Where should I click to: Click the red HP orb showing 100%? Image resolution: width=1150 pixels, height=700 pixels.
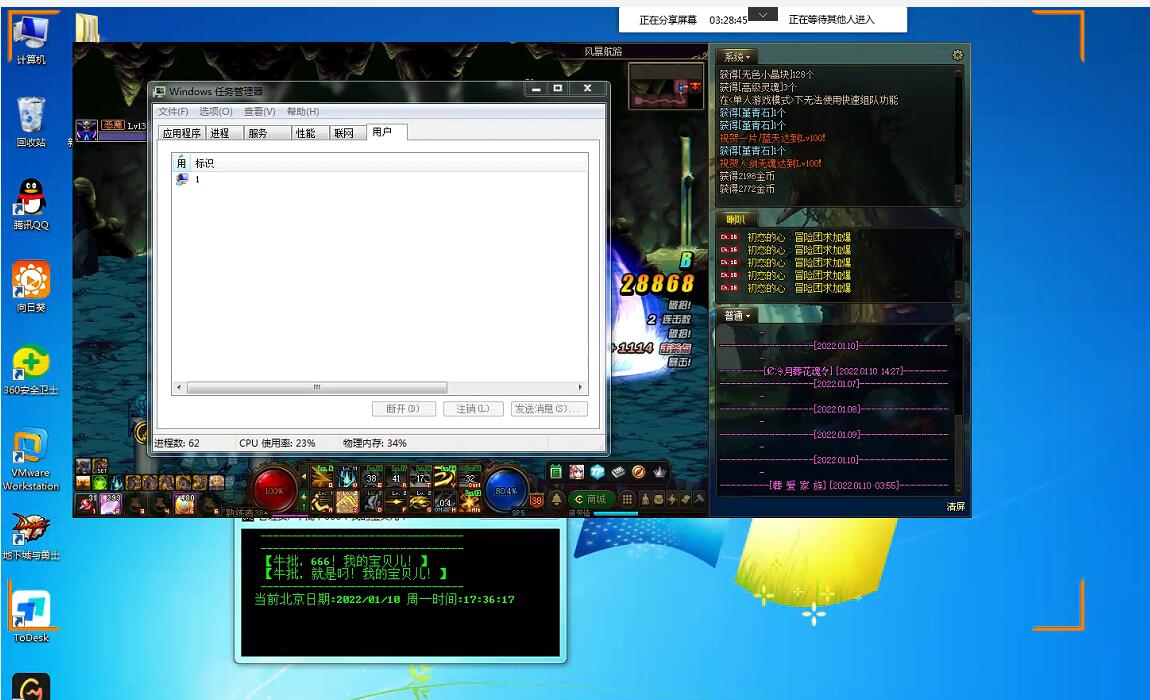pyautogui.click(x=274, y=489)
